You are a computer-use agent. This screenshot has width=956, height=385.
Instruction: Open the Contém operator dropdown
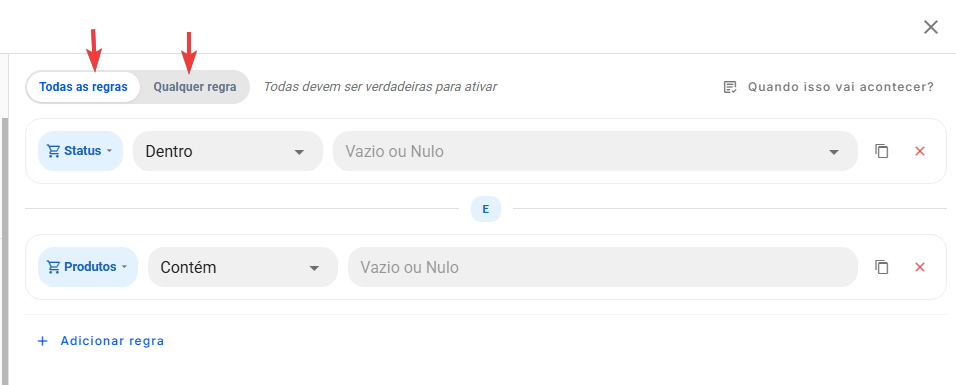[x=243, y=267]
